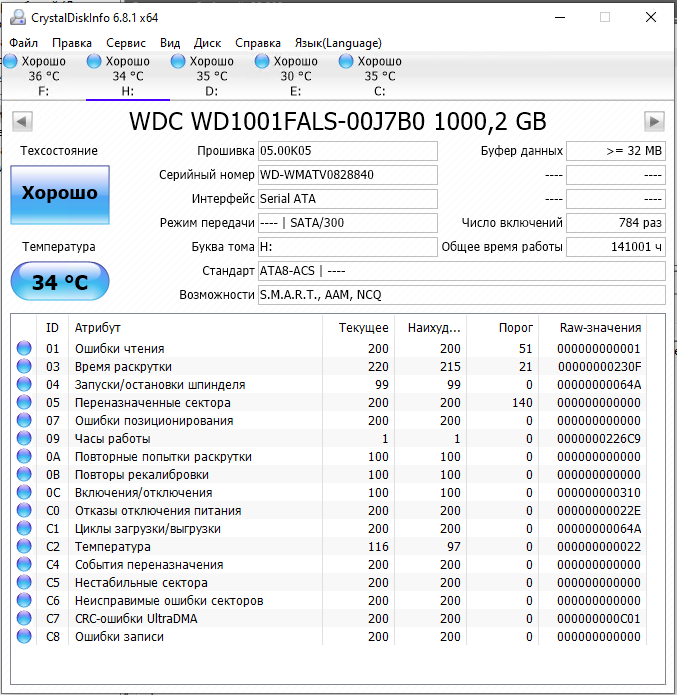The width and height of the screenshot is (677, 695).
Task: Click the Интерфейс field Serial ATA
Action: [x=348, y=199]
